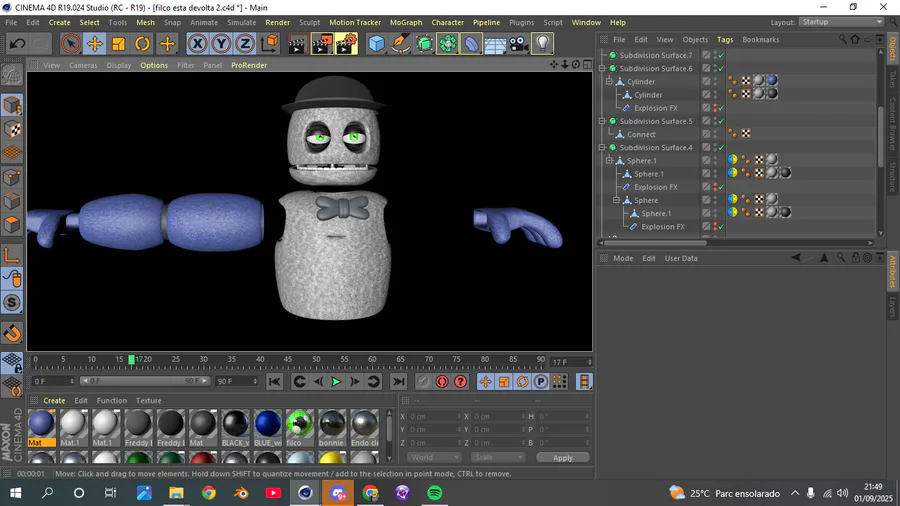This screenshot has height=506, width=900.
Task: Open Spotify from the taskbar
Action: tap(435, 493)
